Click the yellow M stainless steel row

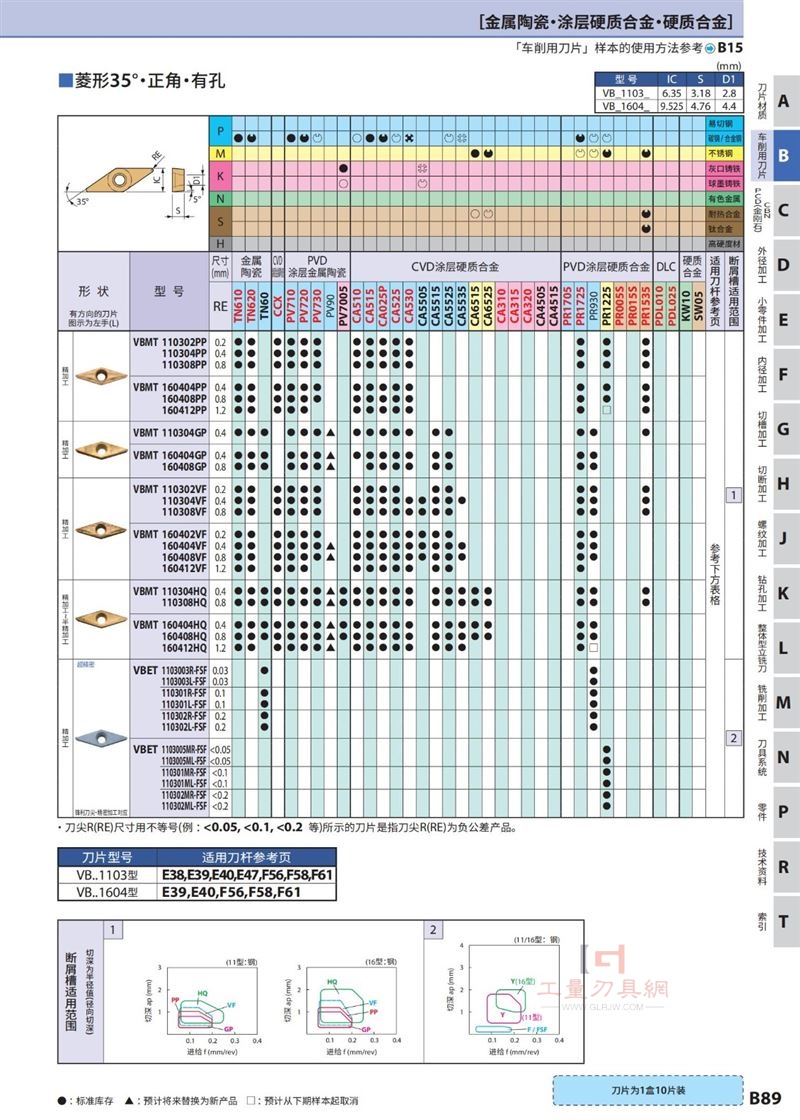point(476,154)
